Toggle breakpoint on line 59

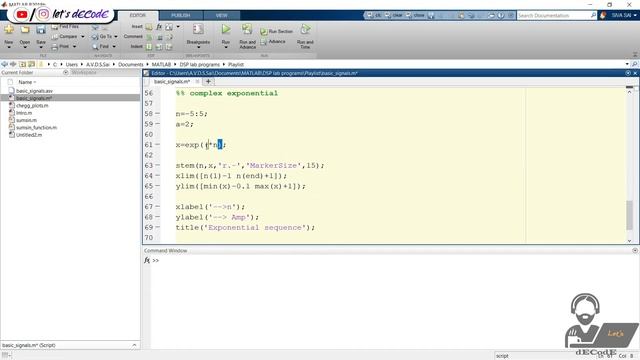coord(158,124)
